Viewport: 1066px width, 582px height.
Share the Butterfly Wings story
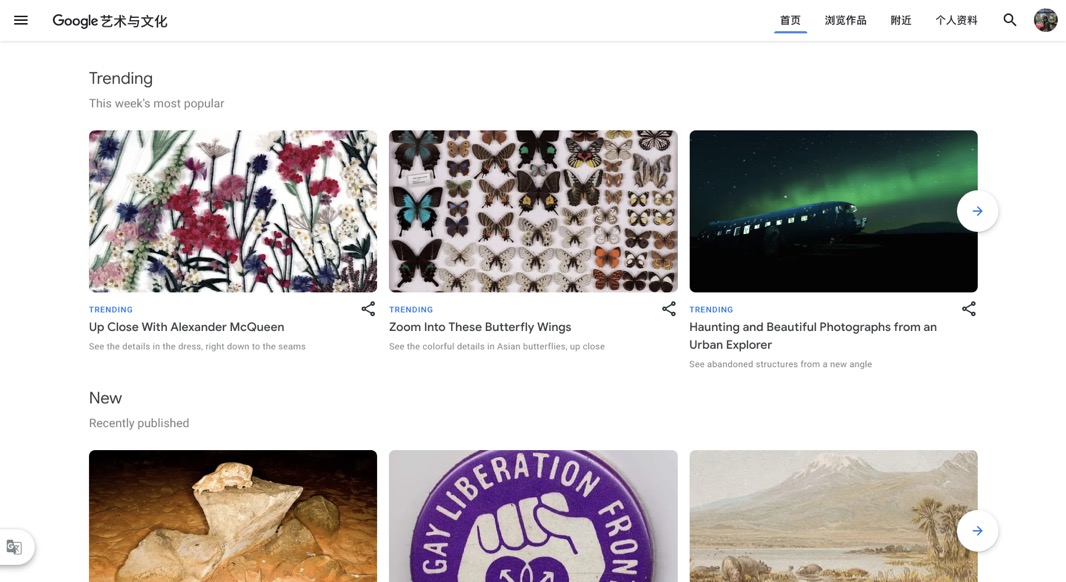pyautogui.click(x=669, y=309)
